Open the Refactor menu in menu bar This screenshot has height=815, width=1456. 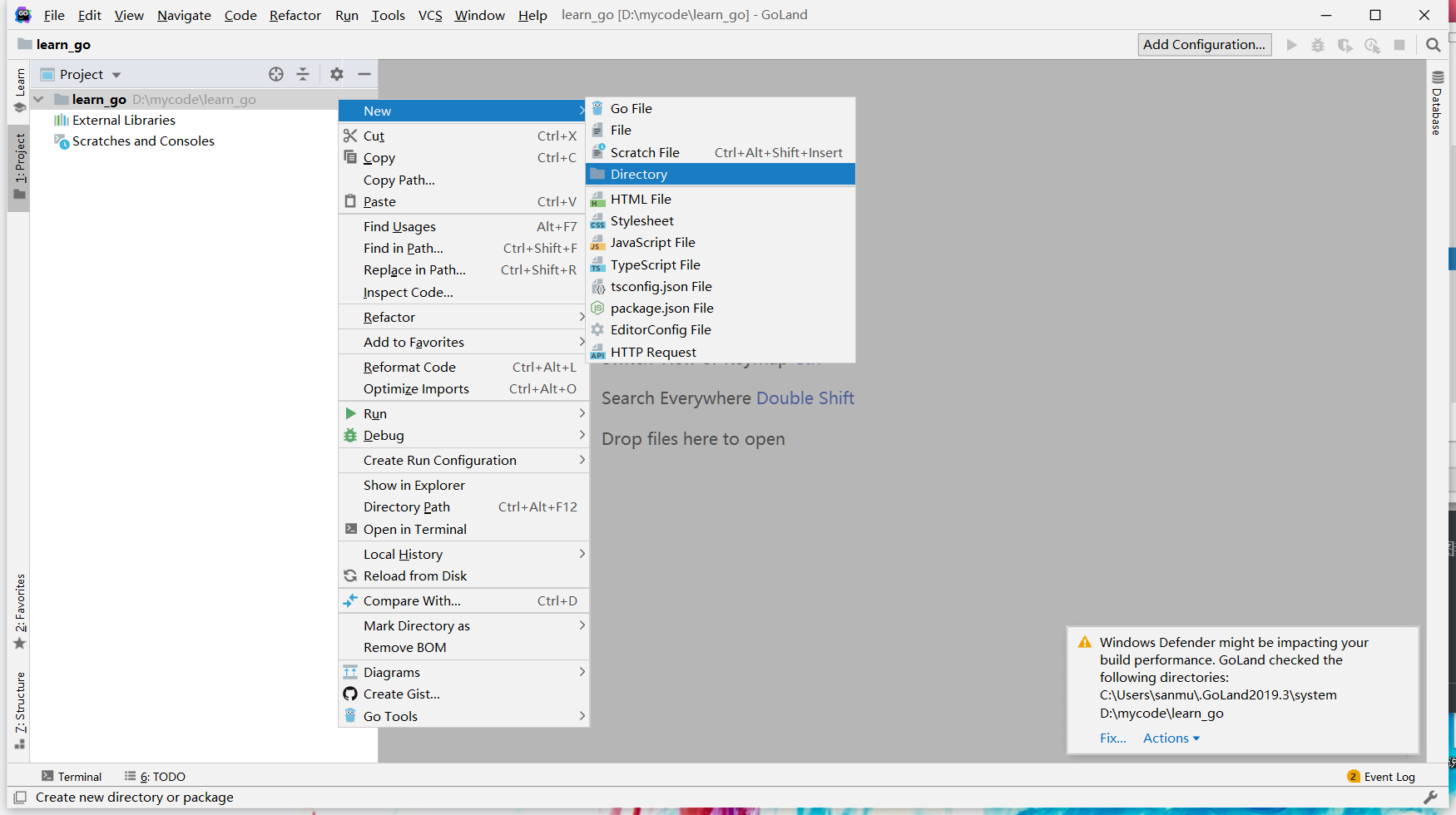295,15
